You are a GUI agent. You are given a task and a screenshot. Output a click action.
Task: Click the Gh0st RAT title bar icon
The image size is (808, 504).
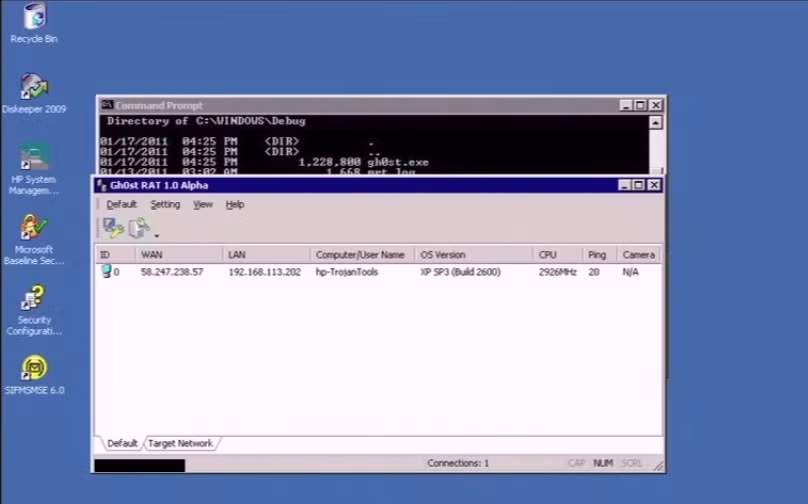(x=102, y=185)
